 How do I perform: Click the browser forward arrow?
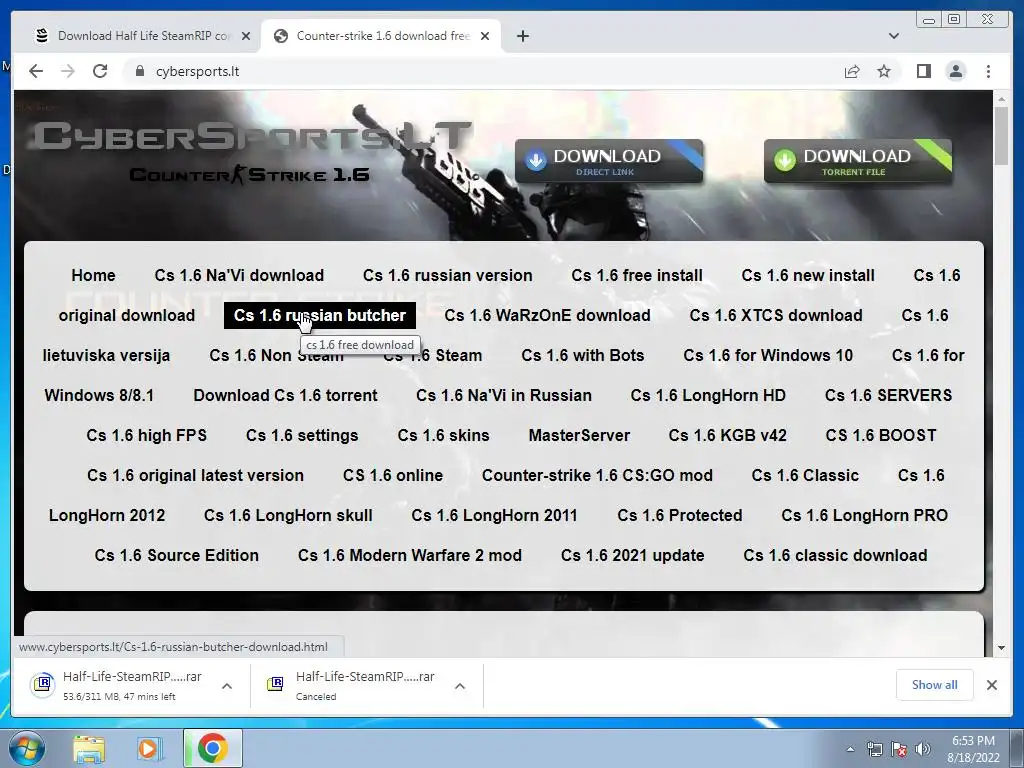[x=68, y=71]
